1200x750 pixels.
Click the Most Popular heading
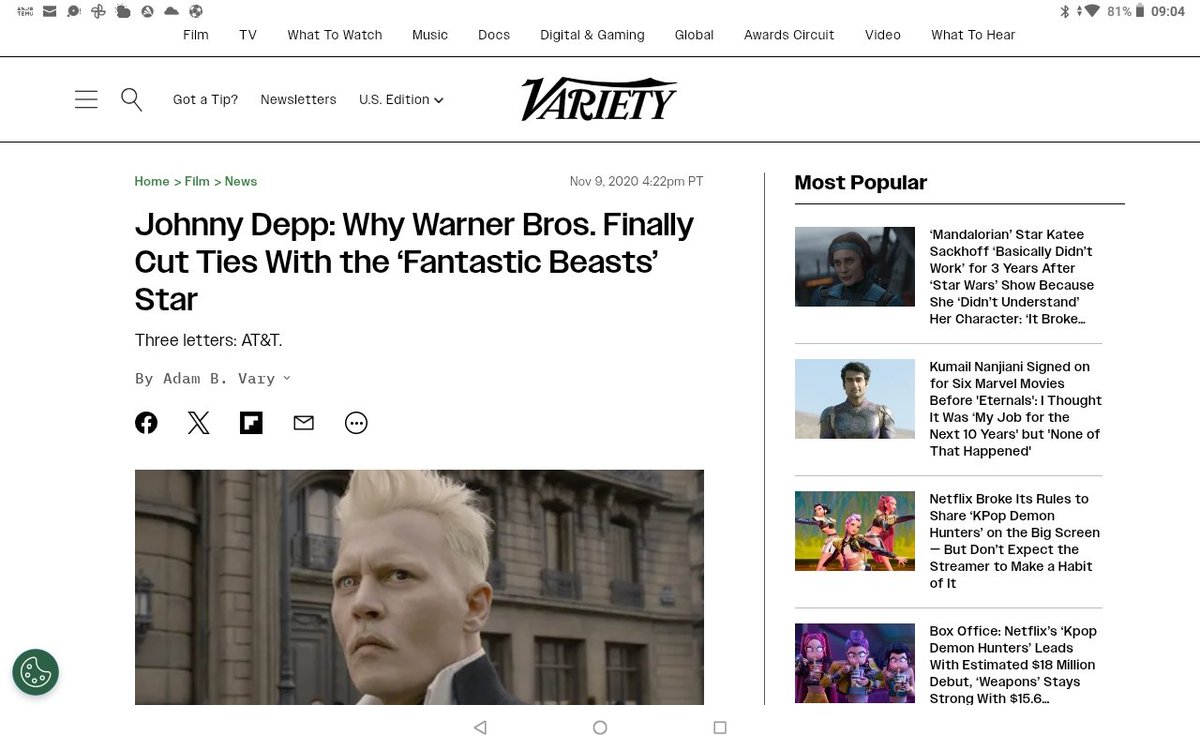coord(860,182)
